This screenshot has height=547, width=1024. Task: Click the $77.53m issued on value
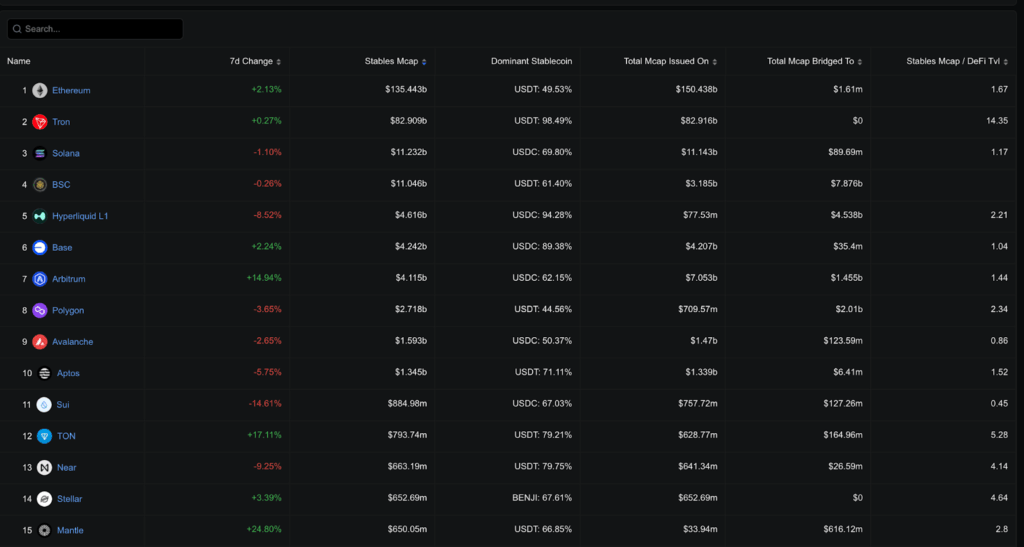(700, 215)
